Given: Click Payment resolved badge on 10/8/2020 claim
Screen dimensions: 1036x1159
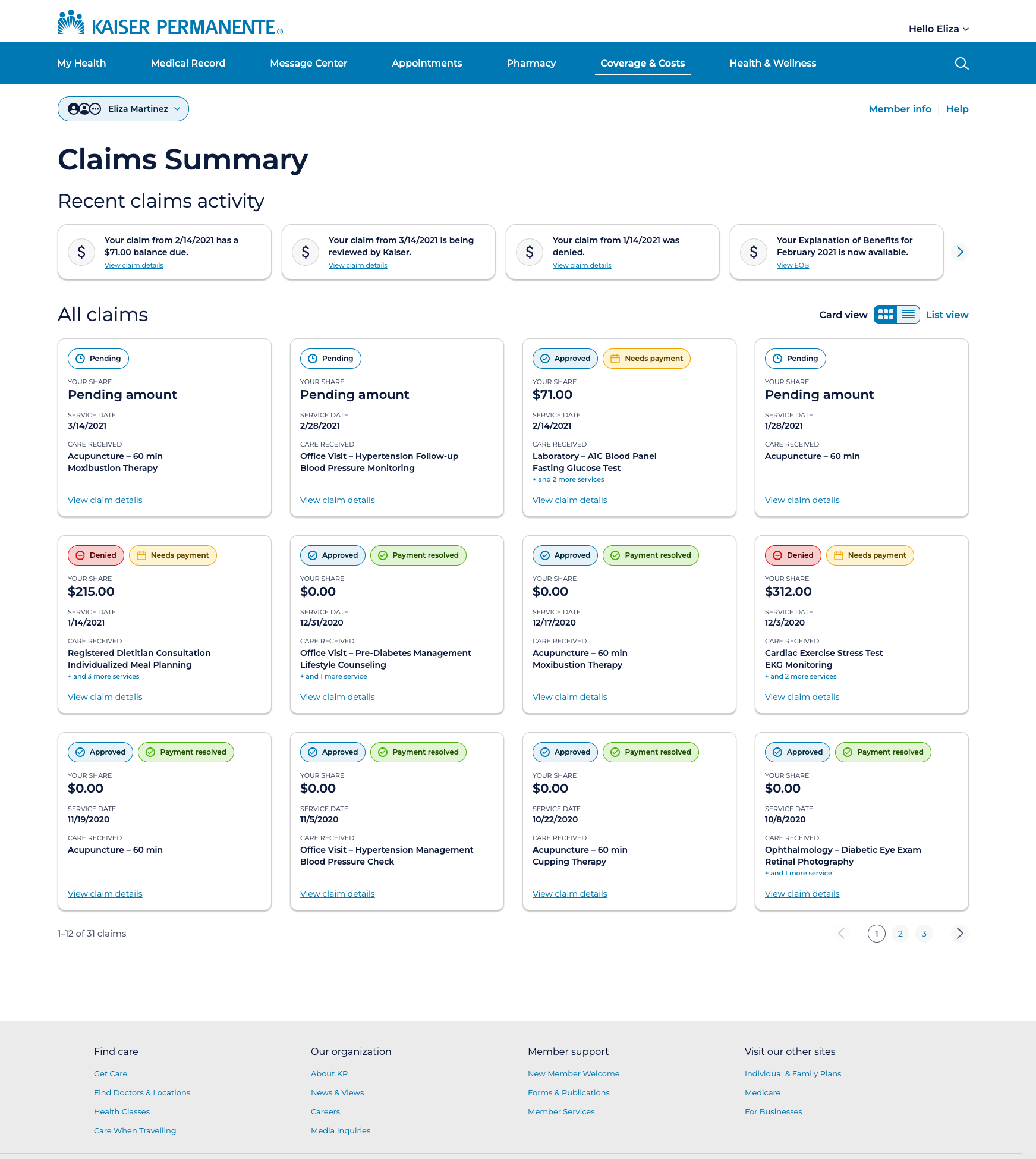Looking at the screenshot, I should pyautogui.click(x=883, y=752).
